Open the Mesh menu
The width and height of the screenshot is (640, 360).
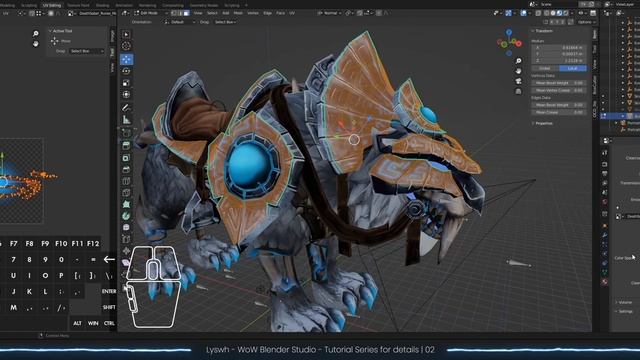point(238,13)
